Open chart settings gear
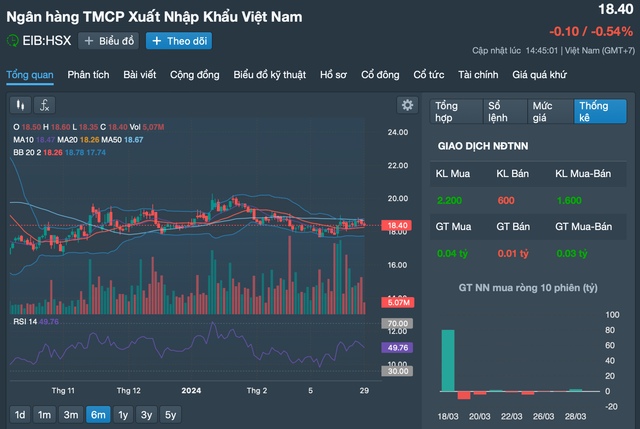Viewport: 640px width, 429px height. click(406, 105)
